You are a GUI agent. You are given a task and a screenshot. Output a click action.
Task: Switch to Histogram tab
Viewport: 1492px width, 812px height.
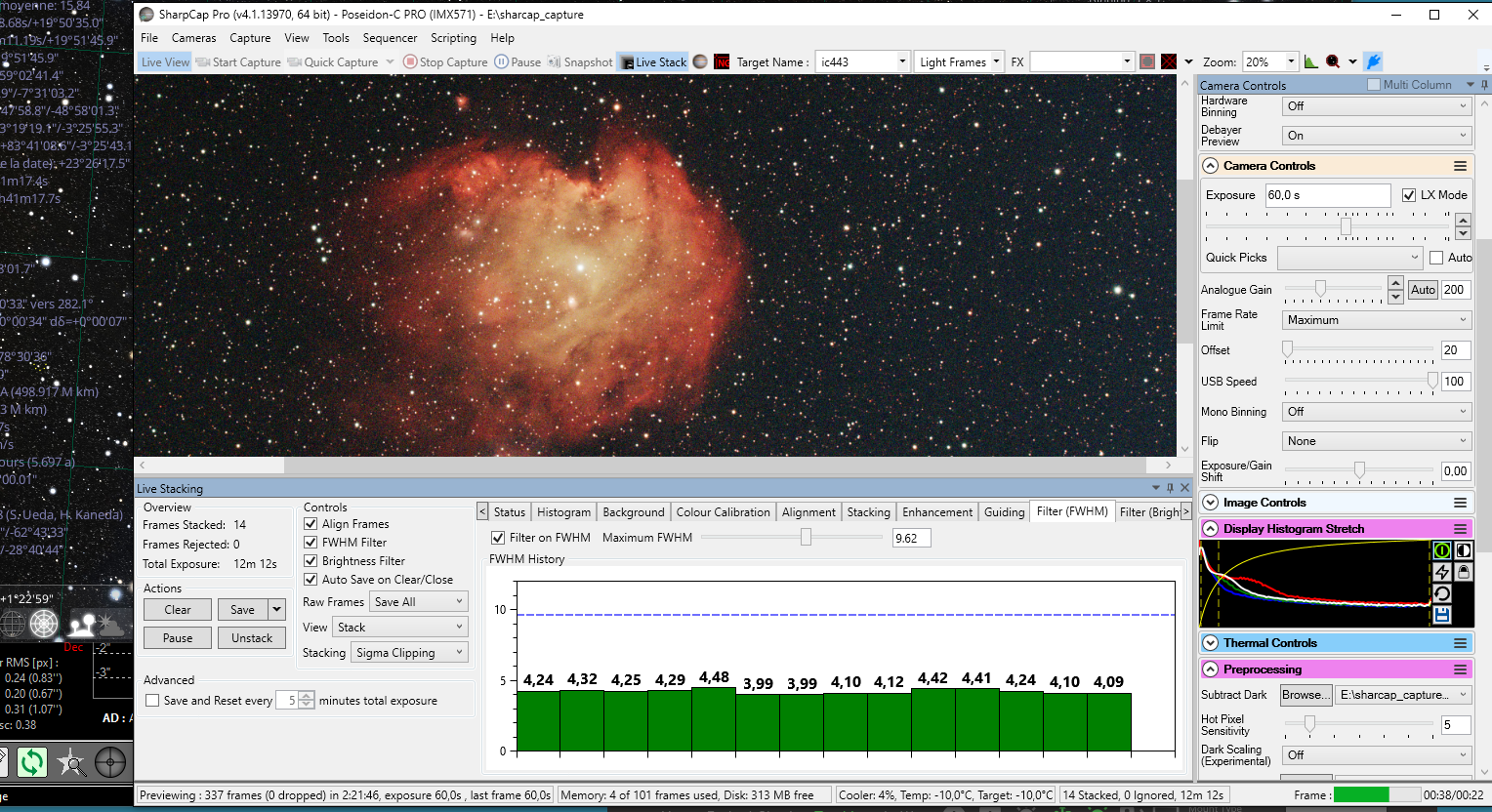(563, 512)
